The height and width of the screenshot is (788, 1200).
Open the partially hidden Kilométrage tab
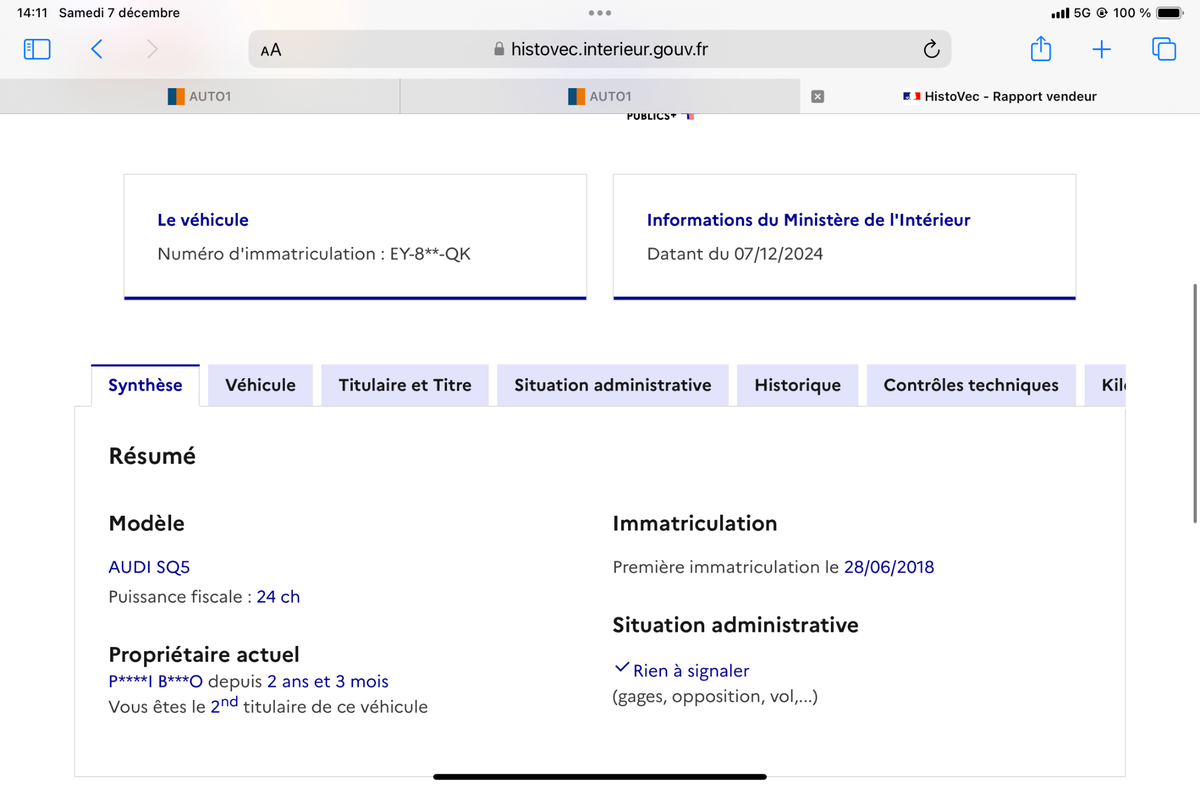click(x=1106, y=385)
